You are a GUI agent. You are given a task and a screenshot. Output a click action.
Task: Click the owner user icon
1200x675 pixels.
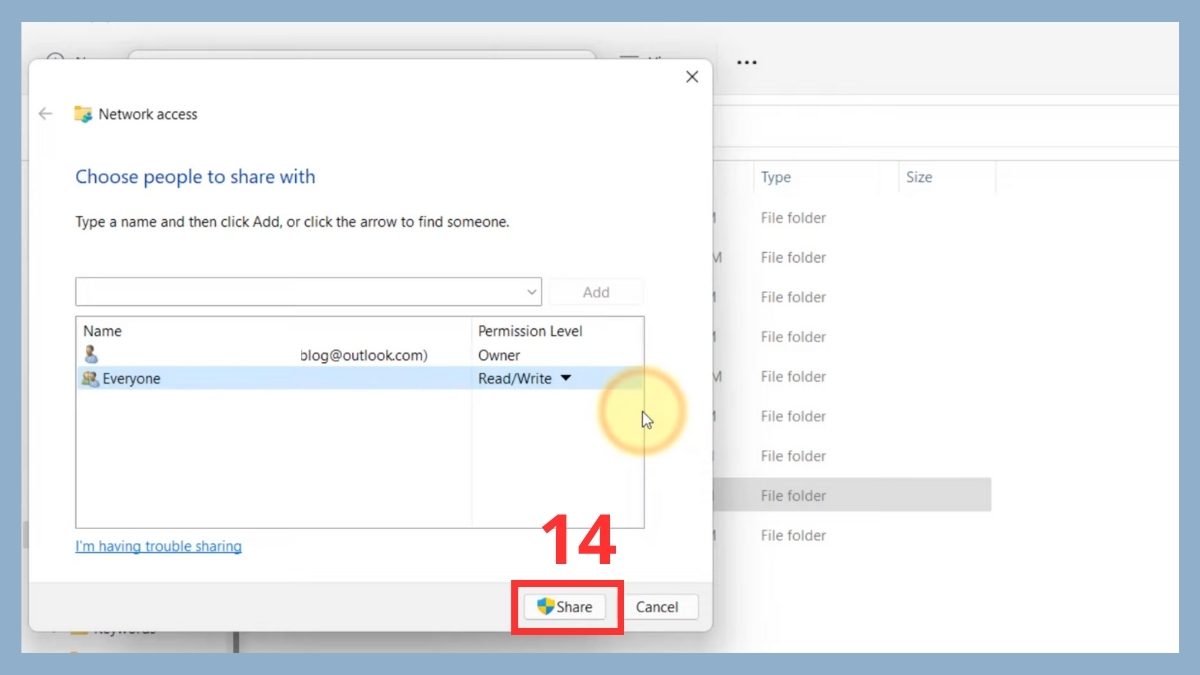91,355
